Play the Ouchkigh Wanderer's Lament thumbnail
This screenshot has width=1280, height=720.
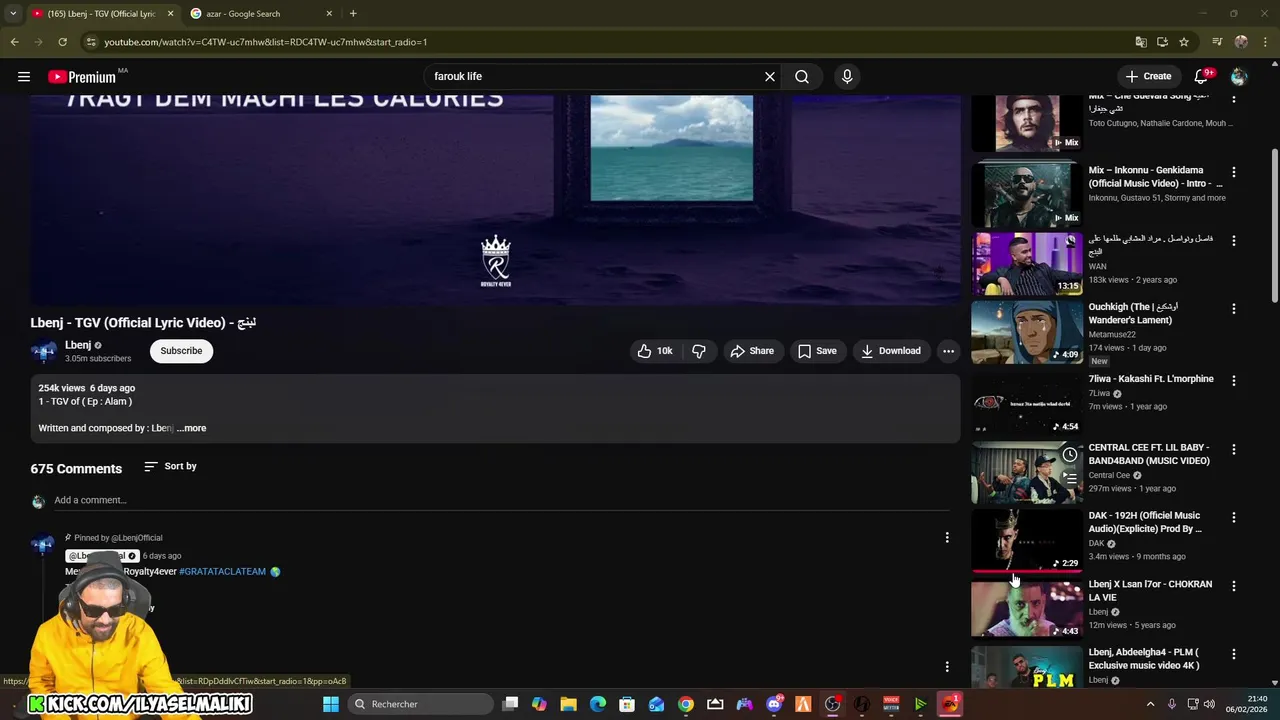tap(1027, 332)
